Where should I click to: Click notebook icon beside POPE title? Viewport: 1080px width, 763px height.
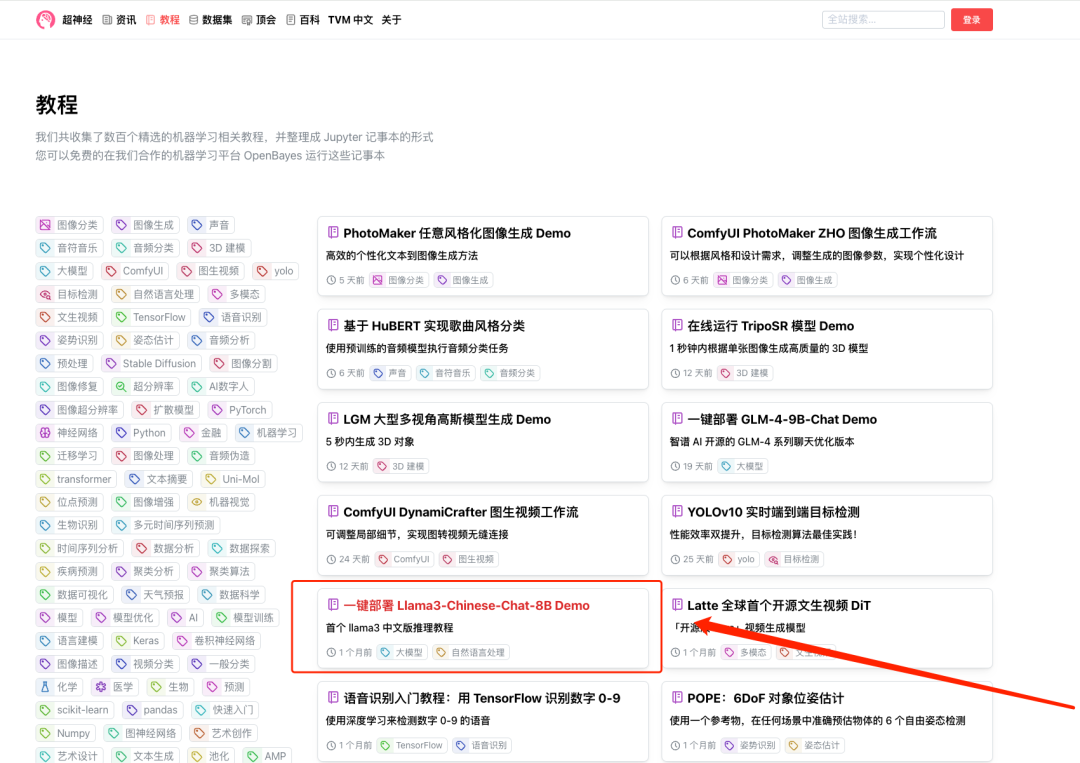(677, 698)
